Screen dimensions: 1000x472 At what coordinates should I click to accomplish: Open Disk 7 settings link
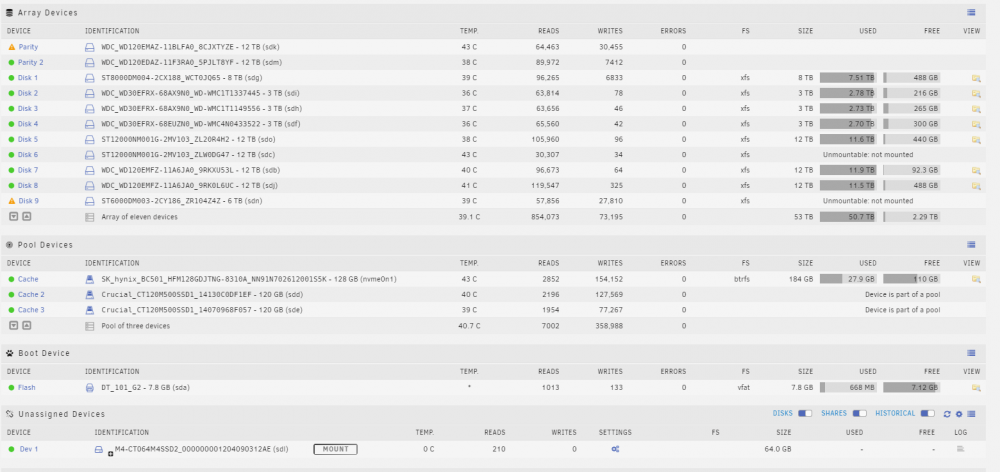[x=28, y=170]
